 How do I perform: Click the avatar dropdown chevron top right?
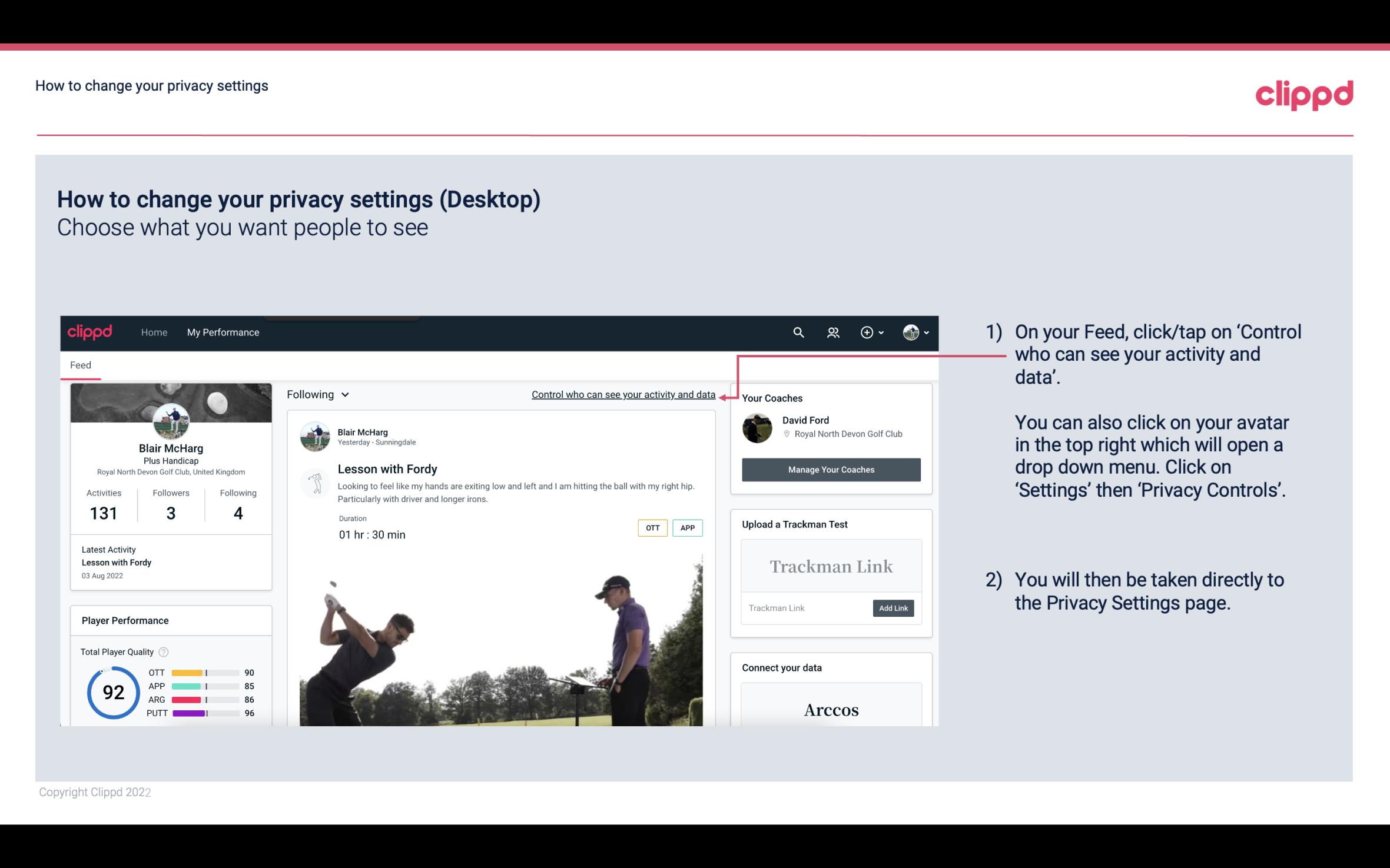(x=922, y=332)
